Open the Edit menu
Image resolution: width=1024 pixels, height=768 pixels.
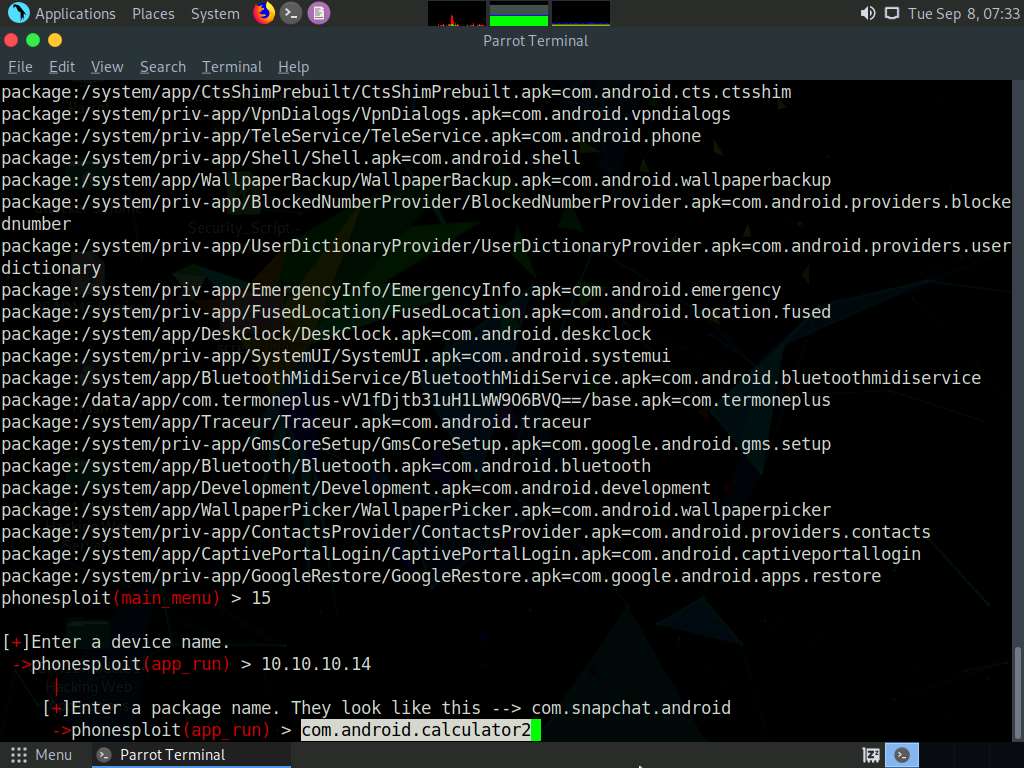click(x=61, y=67)
